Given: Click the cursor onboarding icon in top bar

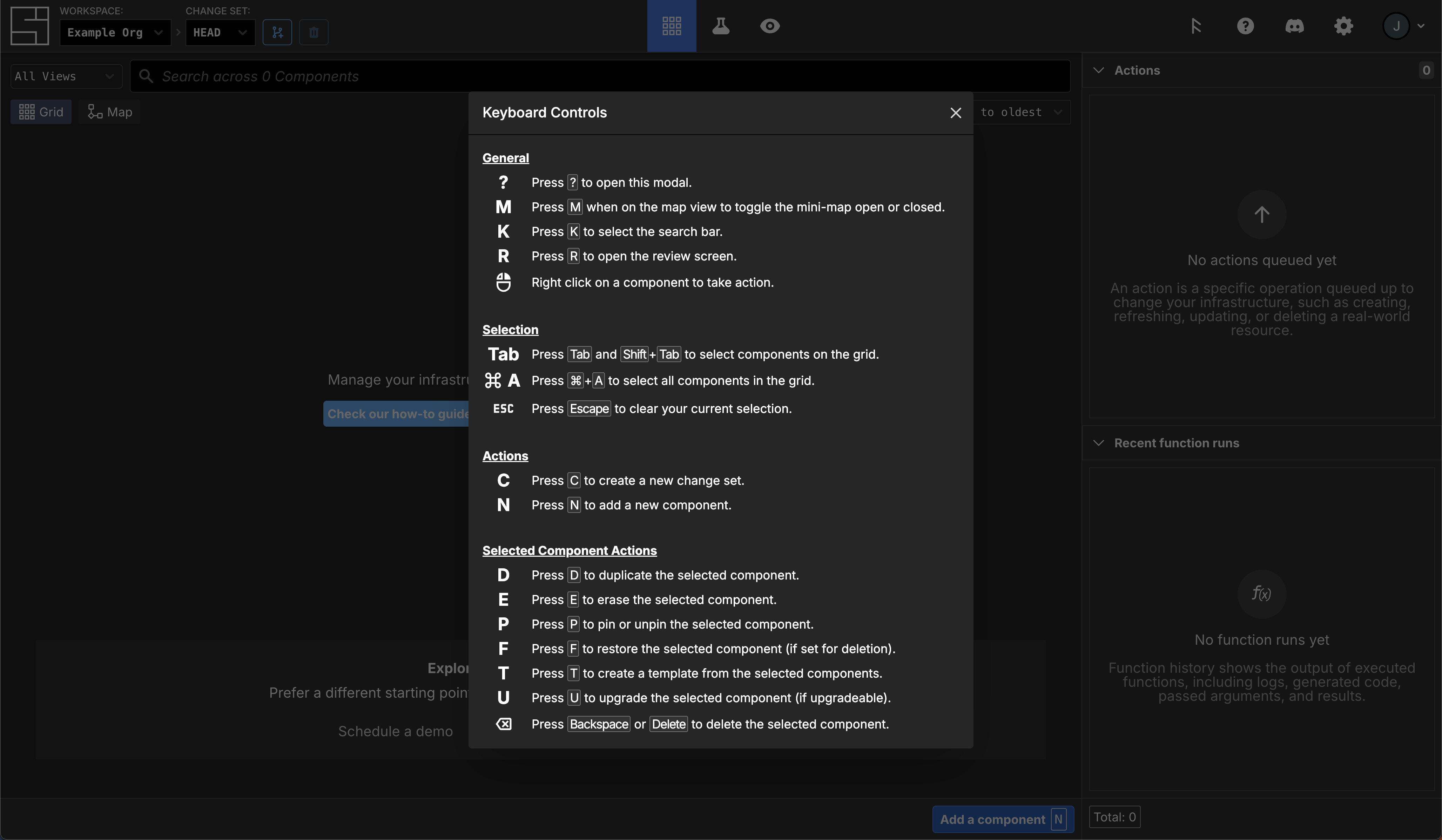Looking at the screenshot, I should point(1196,26).
